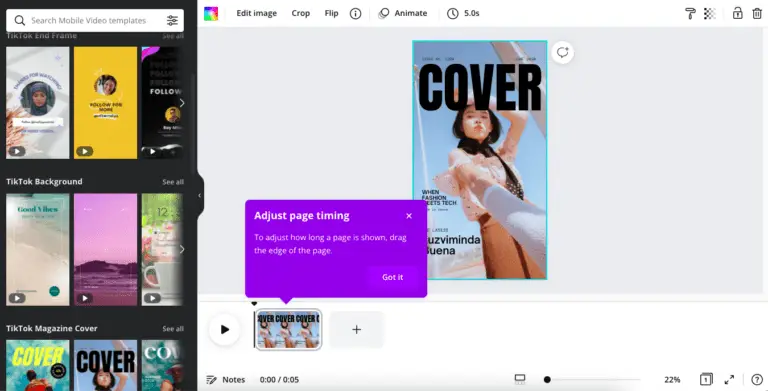Screen dimensions: 768x391
Task: Play the video preview
Action: click(x=224, y=329)
